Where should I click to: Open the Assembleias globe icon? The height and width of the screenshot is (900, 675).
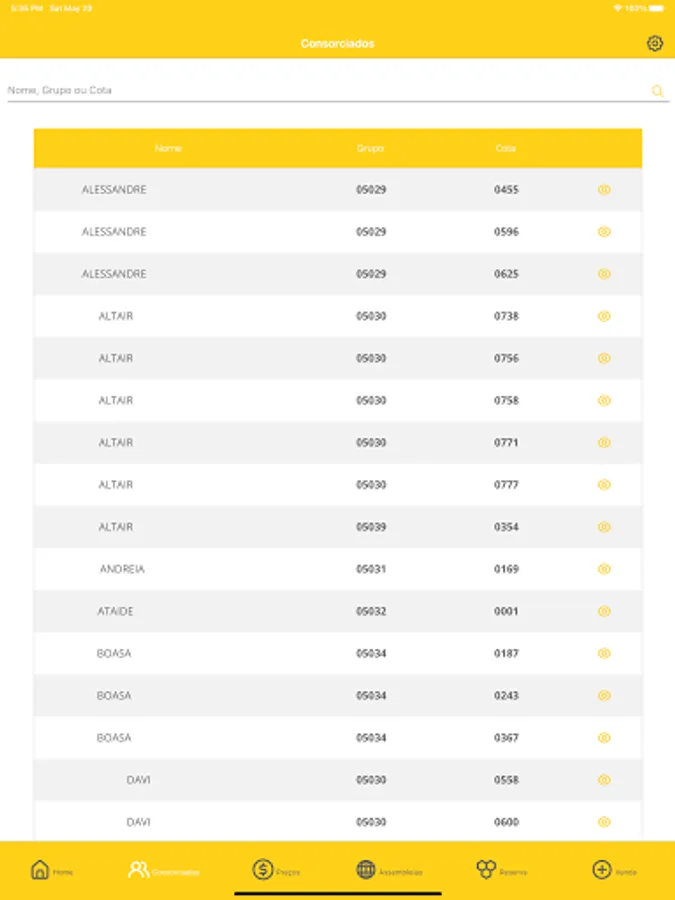(366, 870)
